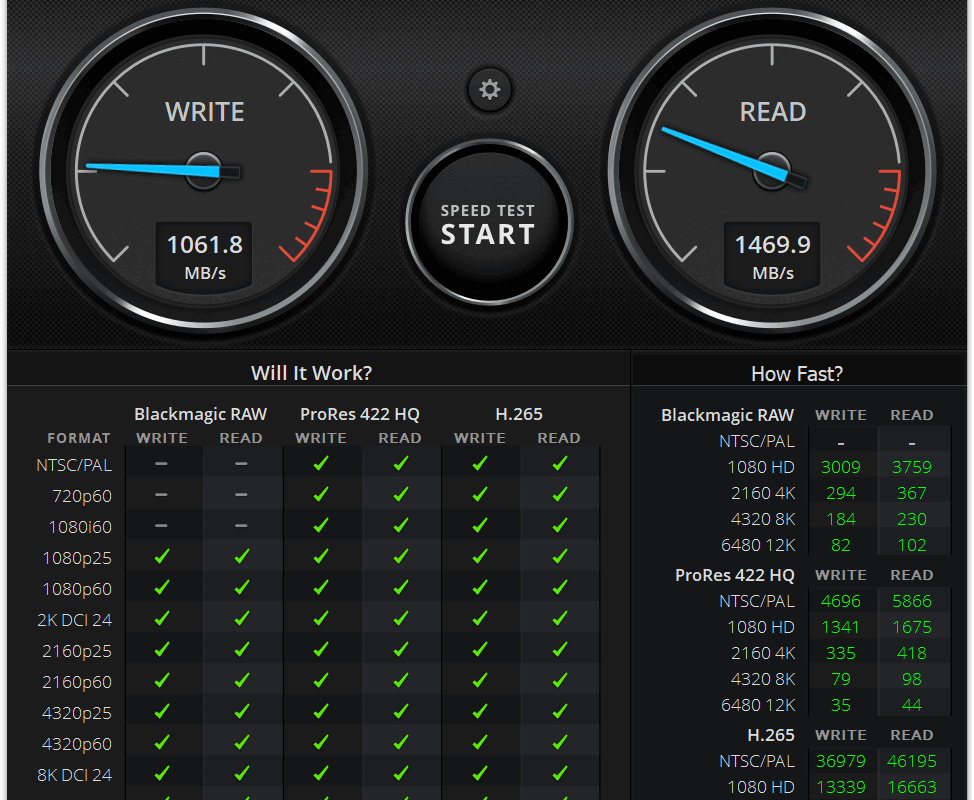Click the 4320p60 format row label
The height and width of the screenshot is (800, 974).
tap(77, 744)
